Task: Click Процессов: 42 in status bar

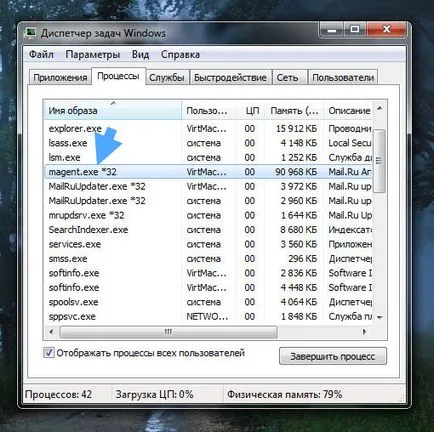Action: pyautogui.click(x=58, y=394)
